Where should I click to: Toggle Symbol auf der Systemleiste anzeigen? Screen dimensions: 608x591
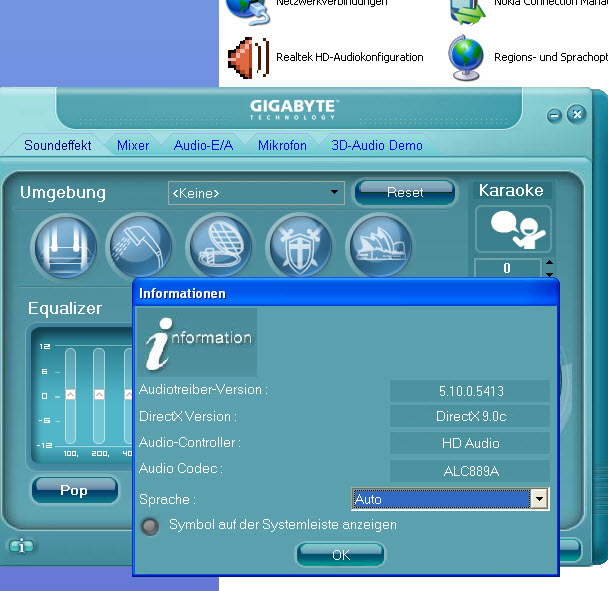click(150, 526)
